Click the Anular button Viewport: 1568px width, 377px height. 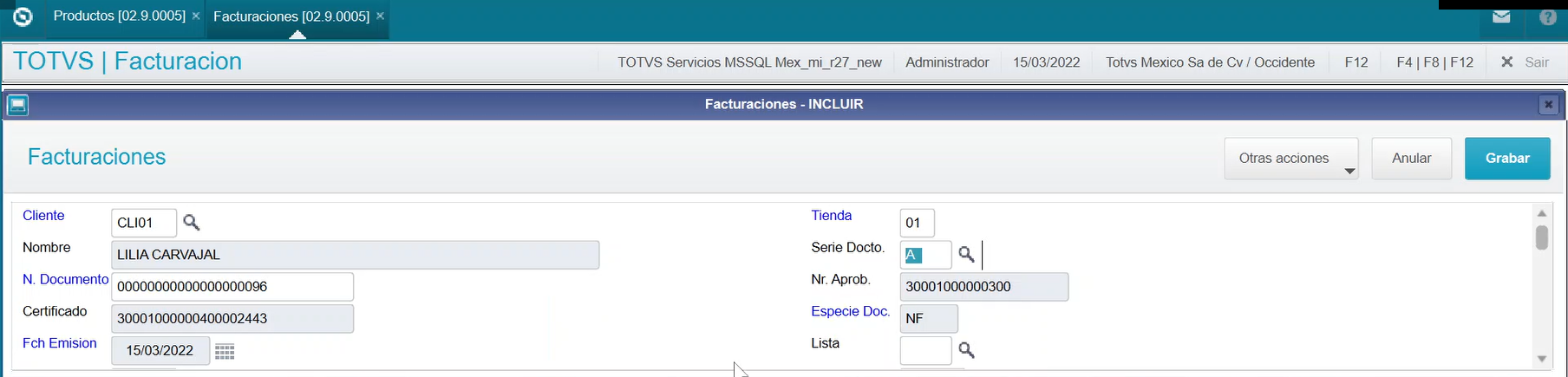[1411, 159]
